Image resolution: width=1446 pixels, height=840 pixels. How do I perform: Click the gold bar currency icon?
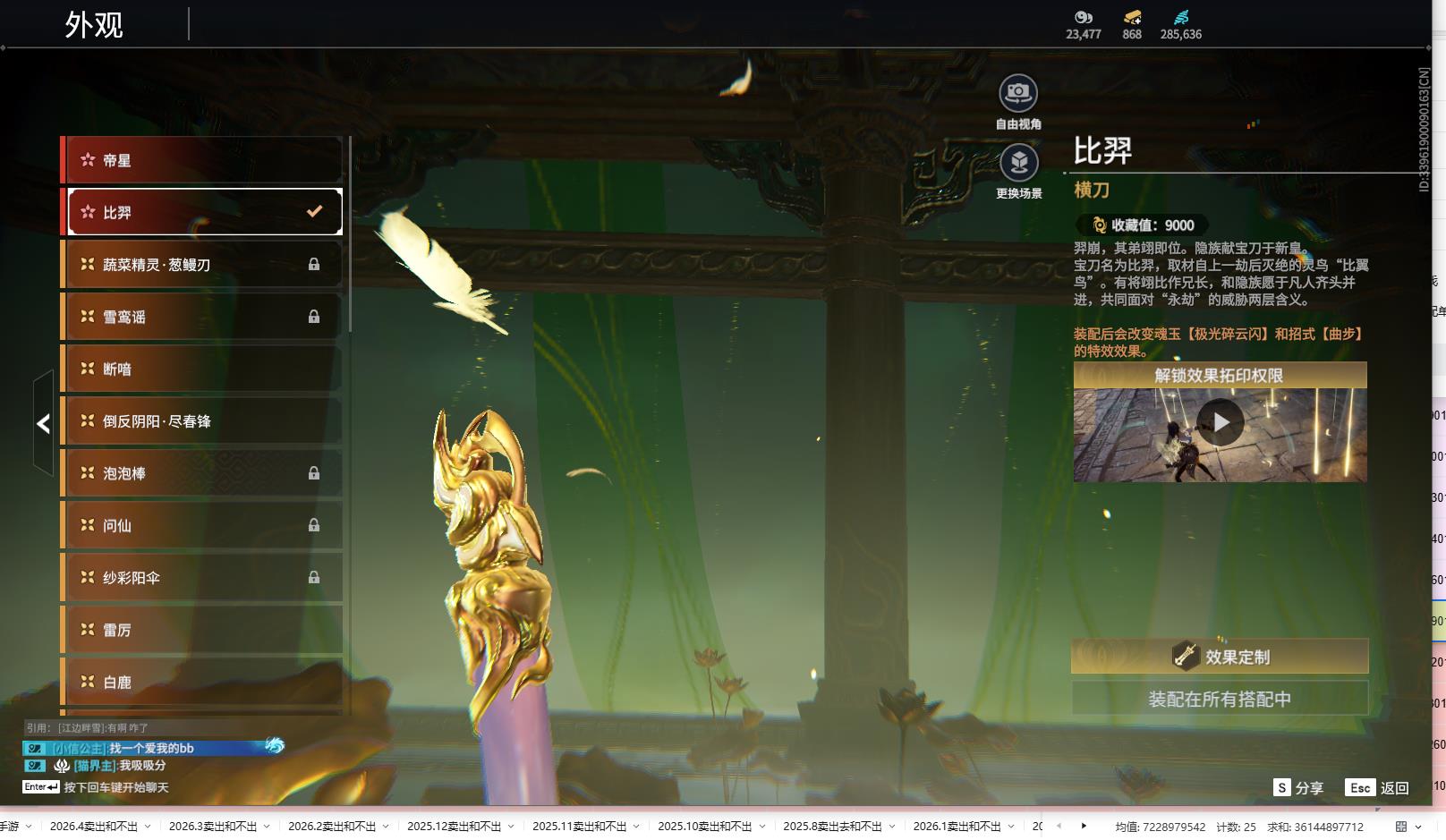tap(1132, 17)
